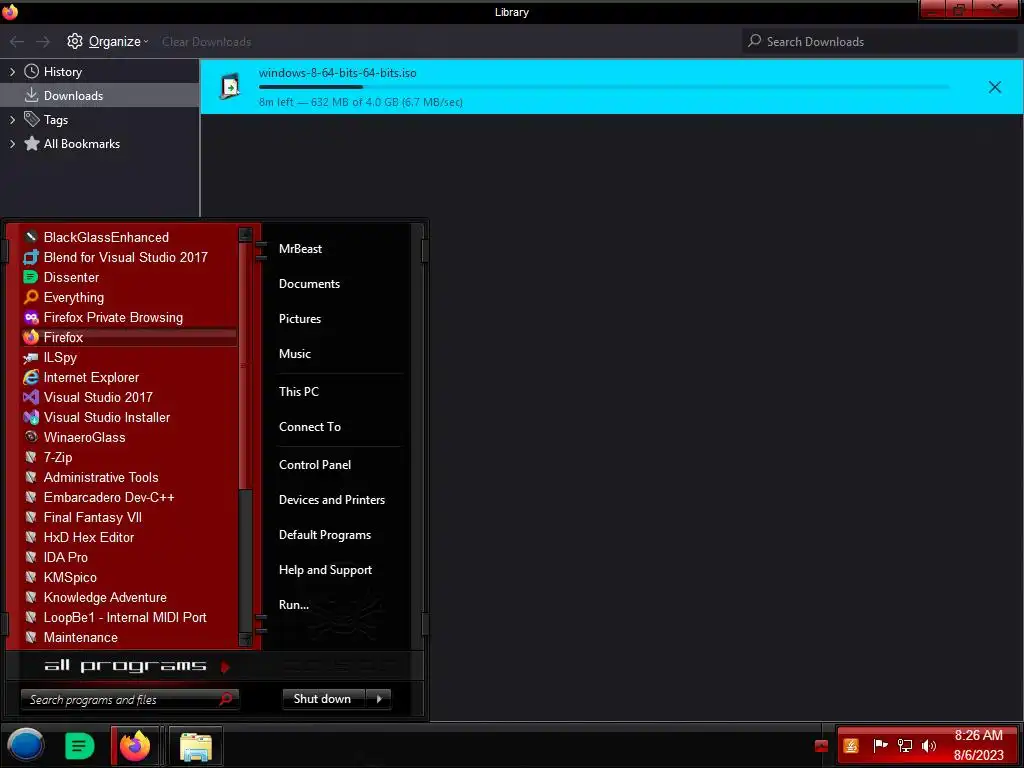Open Help and Support
The image size is (1024, 768).
[x=325, y=570]
